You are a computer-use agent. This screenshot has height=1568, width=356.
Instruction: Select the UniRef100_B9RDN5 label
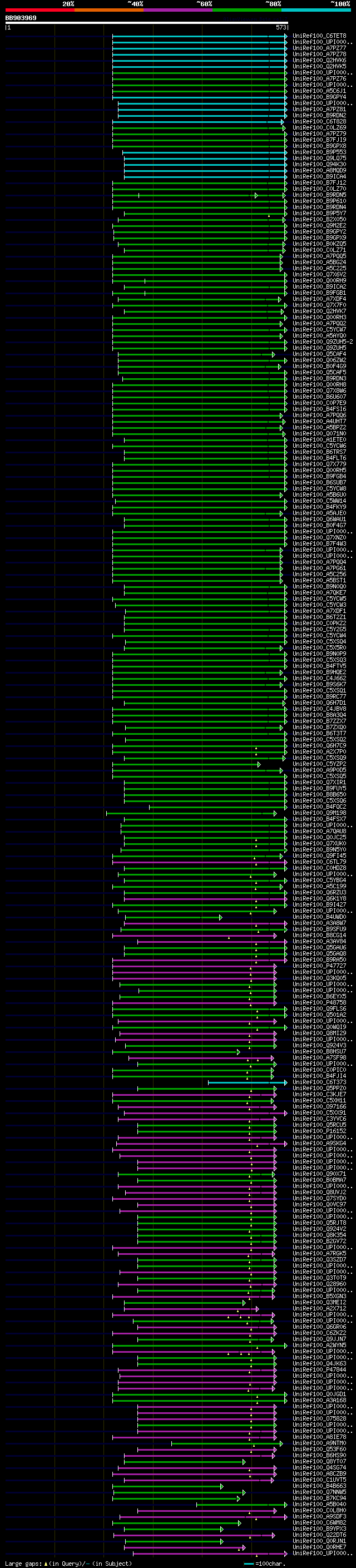(319, 195)
